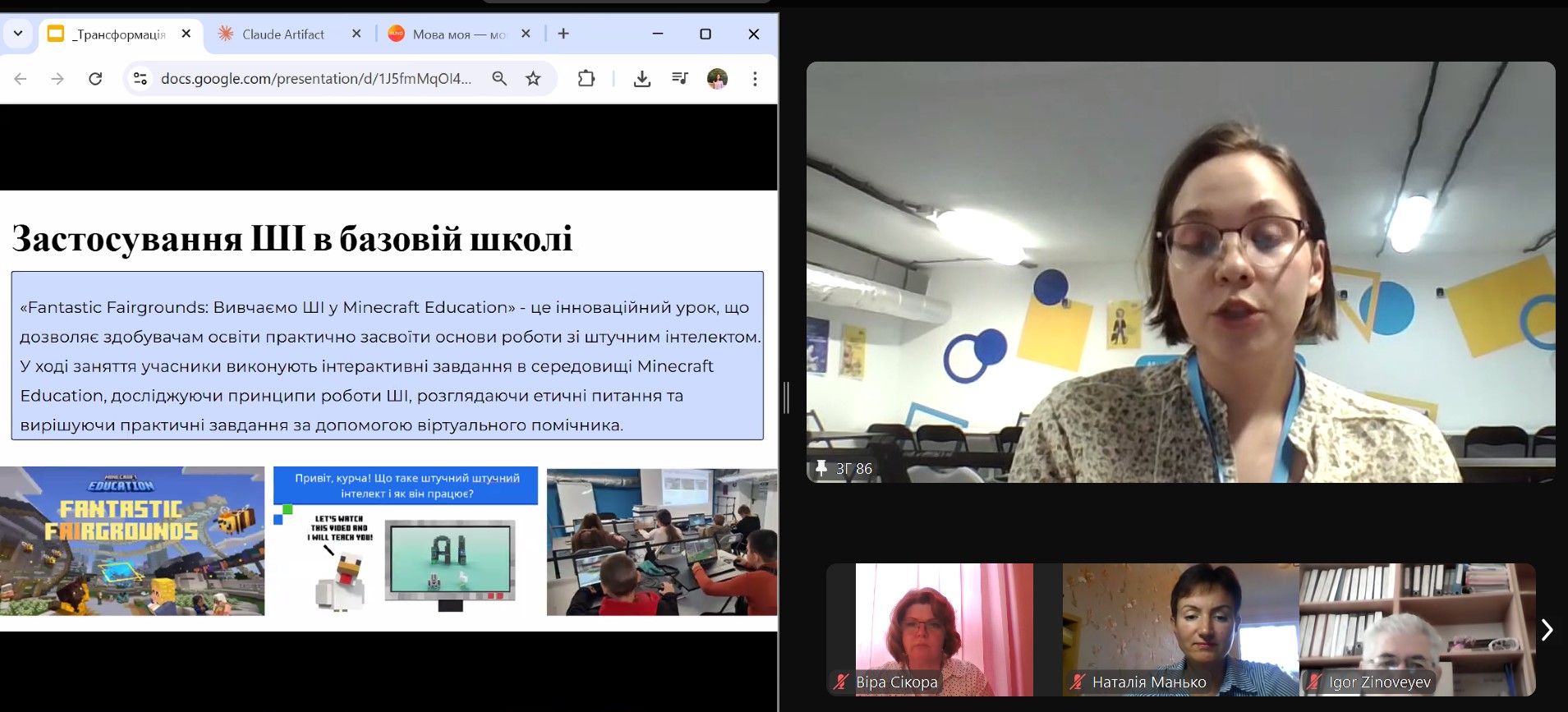
Task: Open media controls icon
Action: click(x=680, y=79)
